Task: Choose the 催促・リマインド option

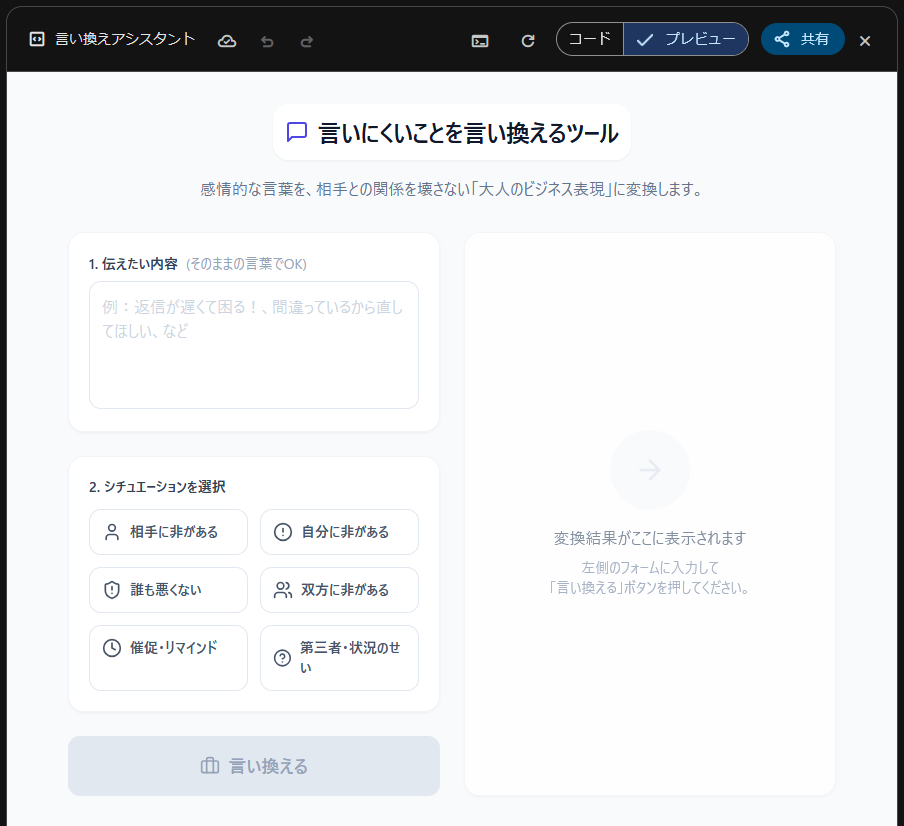Action: (x=168, y=658)
